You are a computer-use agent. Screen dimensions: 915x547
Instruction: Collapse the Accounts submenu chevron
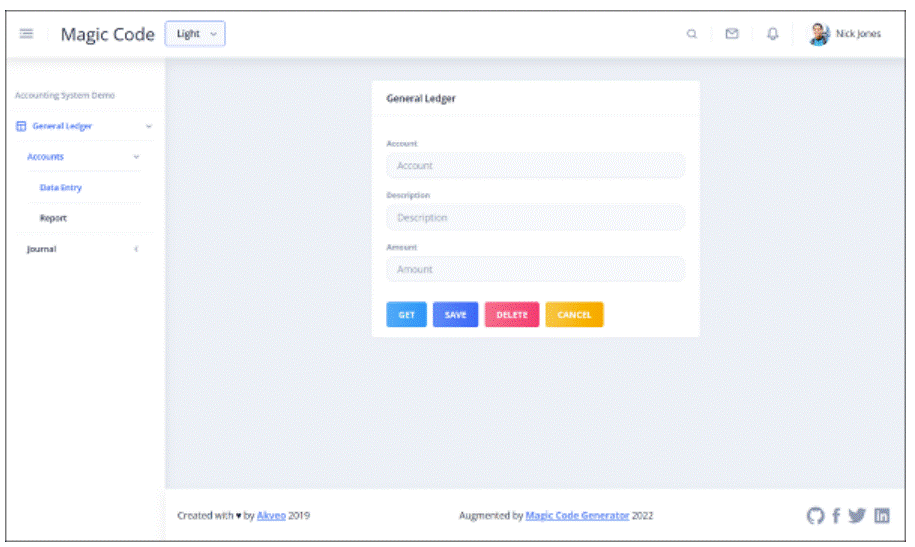137,156
